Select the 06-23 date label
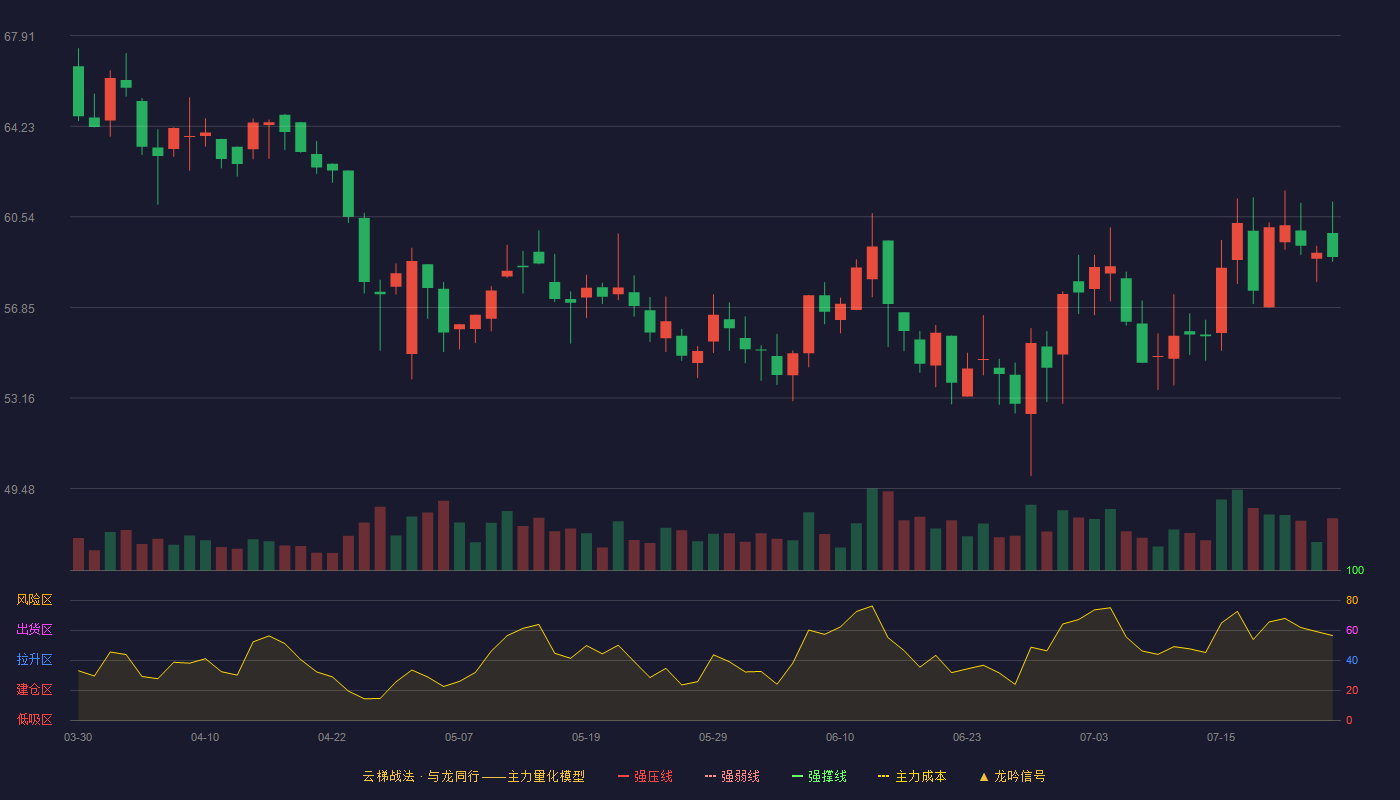Viewport: 1400px width, 800px height. pyautogui.click(x=967, y=737)
